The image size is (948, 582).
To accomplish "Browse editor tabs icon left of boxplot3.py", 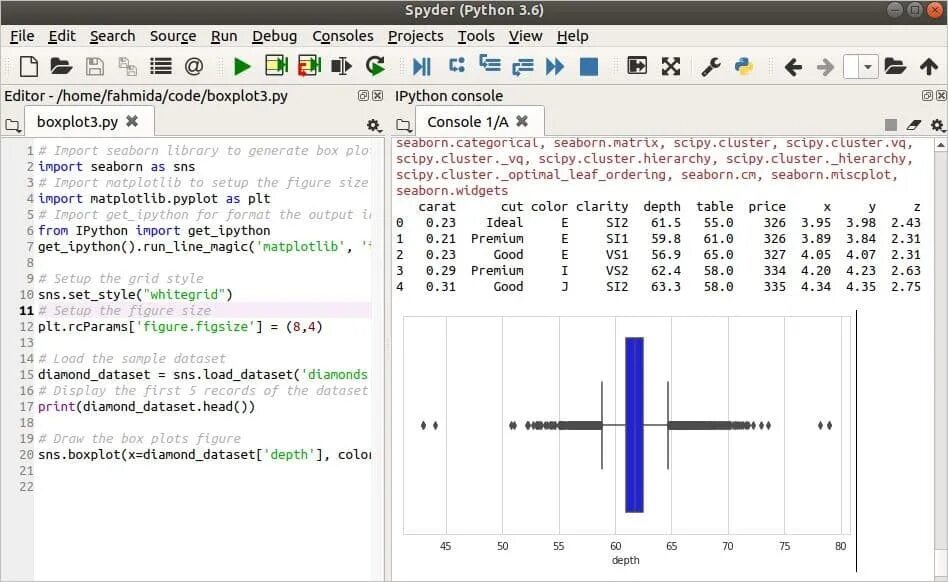I will point(13,126).
